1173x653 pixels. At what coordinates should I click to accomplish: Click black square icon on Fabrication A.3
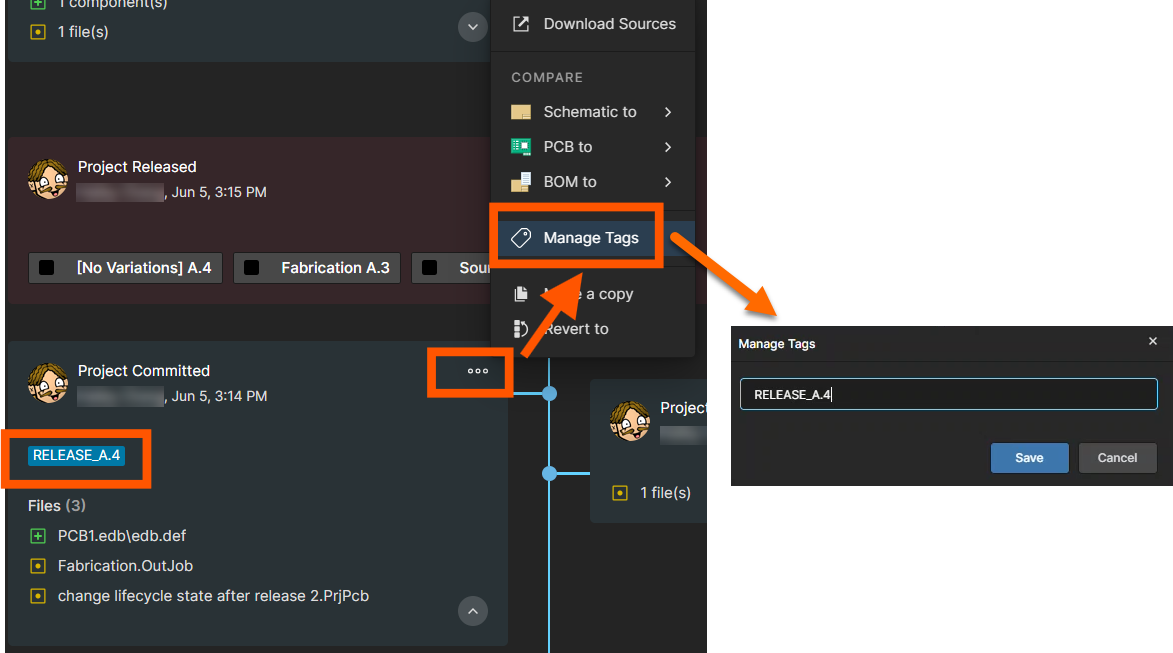251,268
